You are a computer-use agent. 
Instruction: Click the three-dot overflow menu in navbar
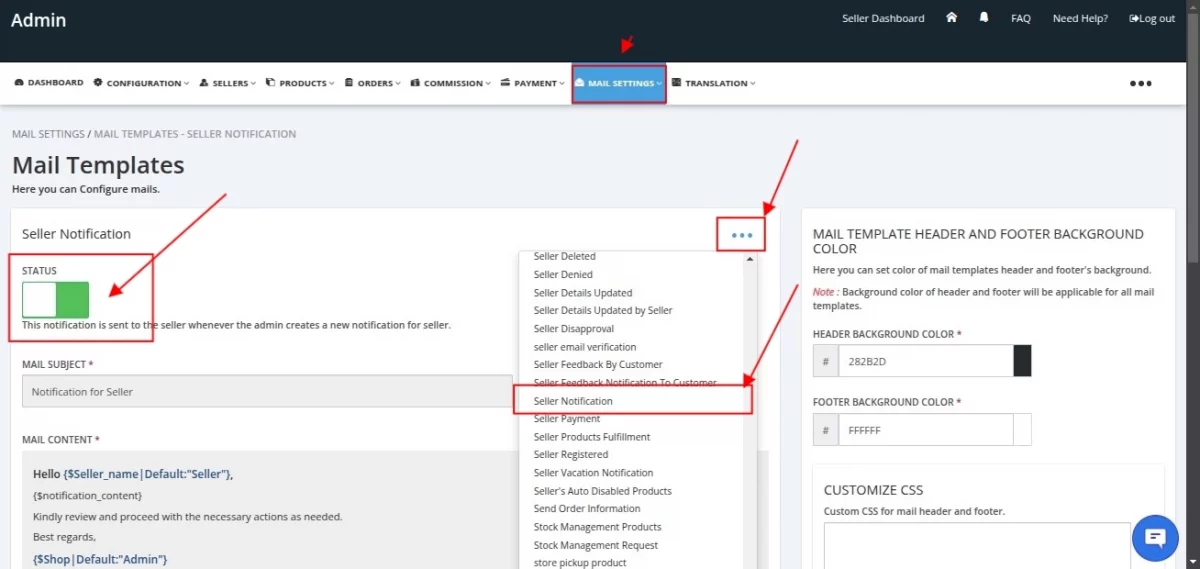[1140, 83]
